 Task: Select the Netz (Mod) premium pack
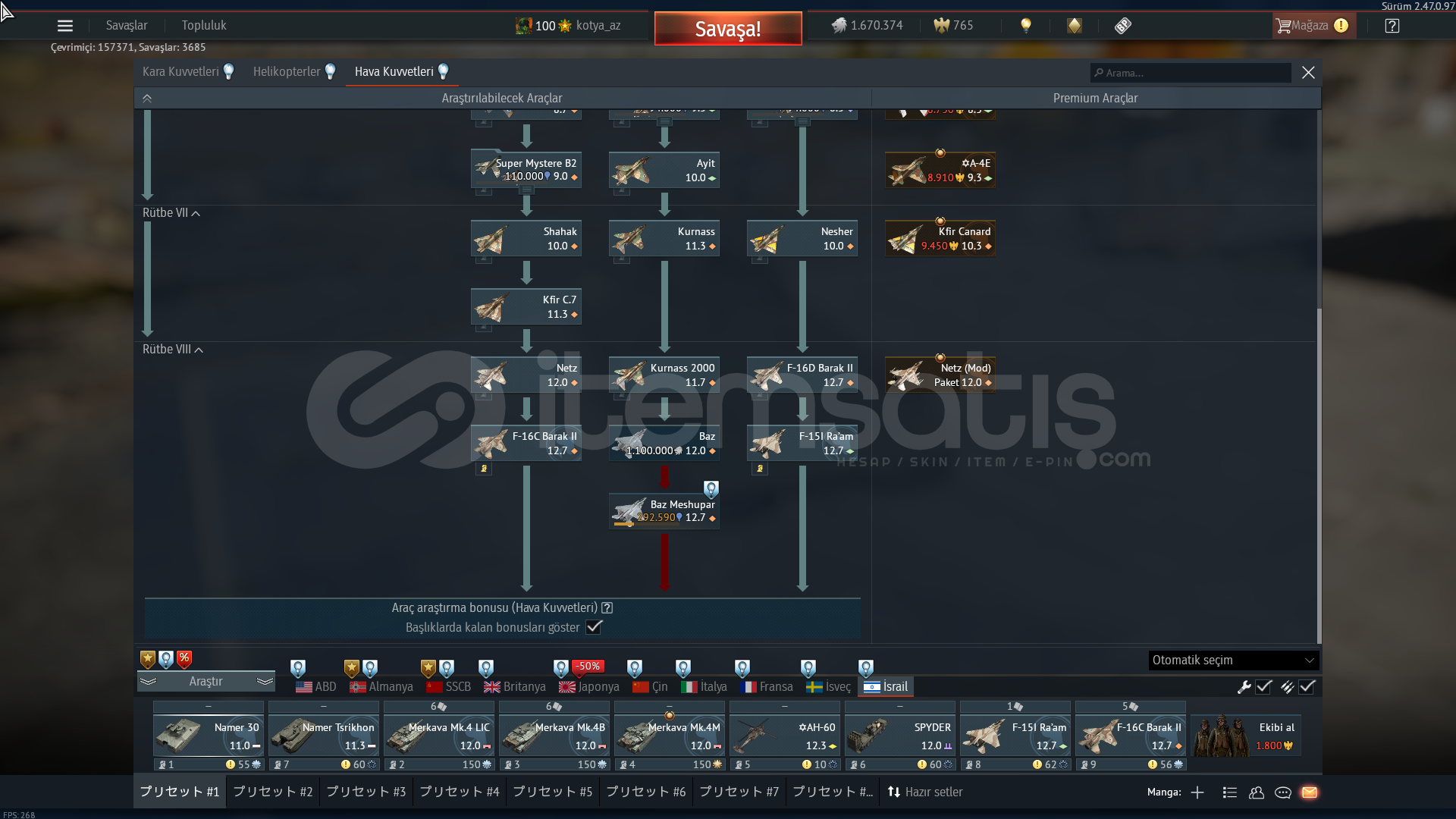pyautogui.click(x=940, y=375)
